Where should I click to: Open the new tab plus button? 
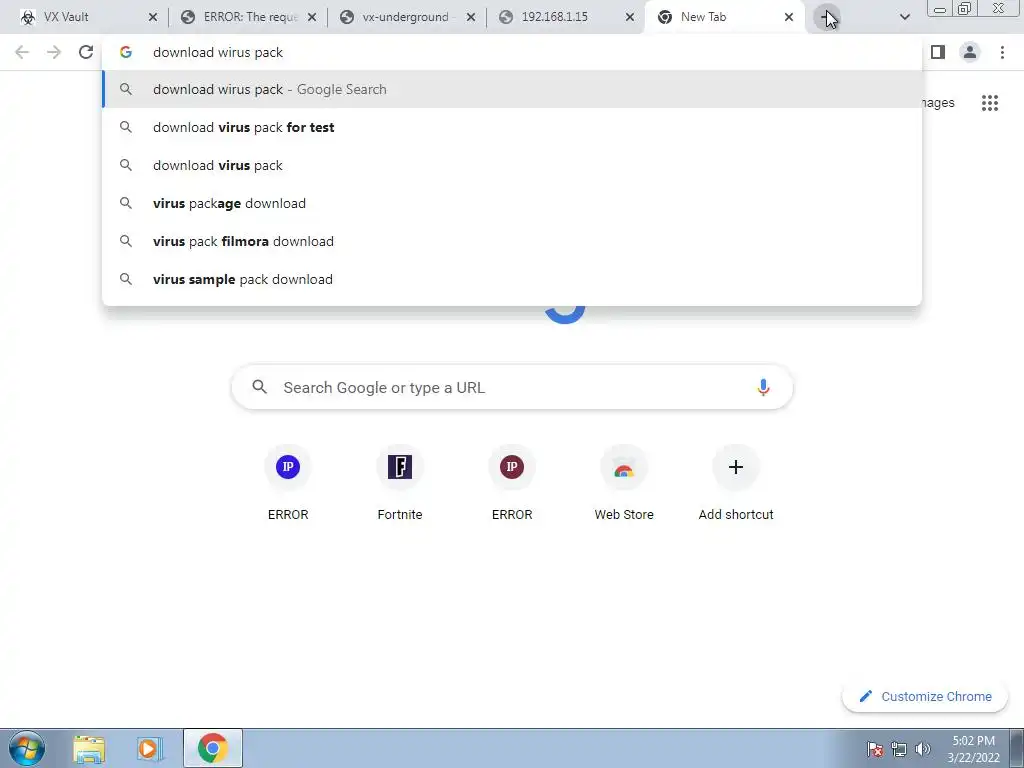827,18
